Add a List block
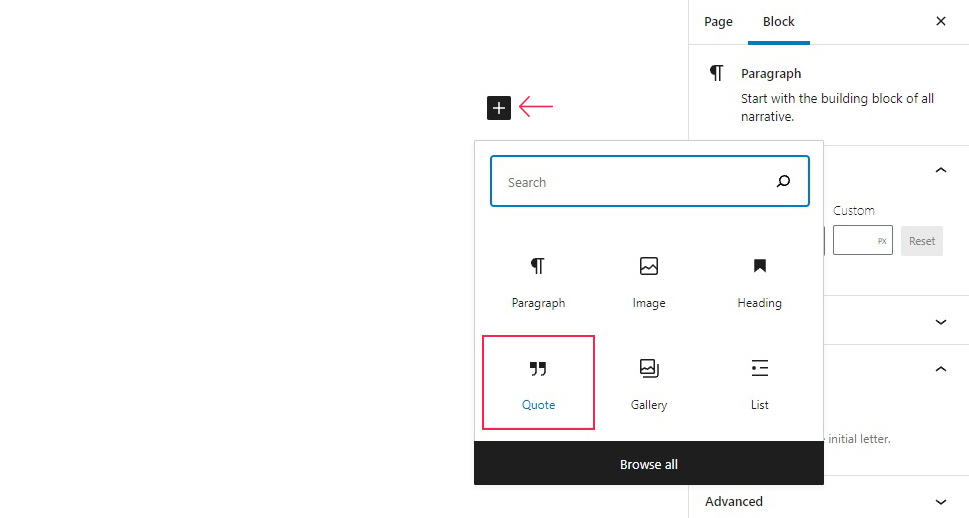The image size is (969, 518). 759,382
